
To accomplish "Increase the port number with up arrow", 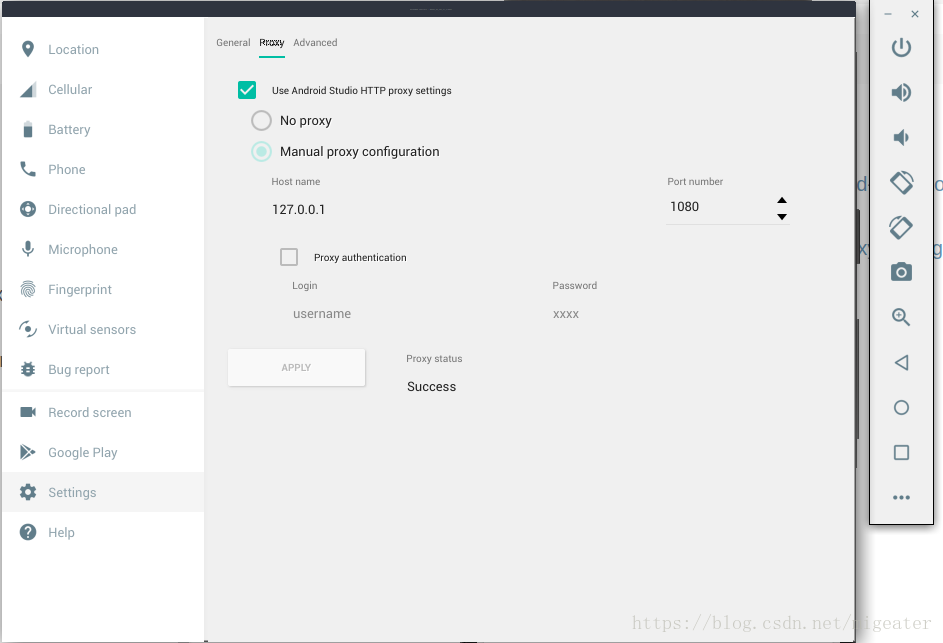I will pos(782,200).
